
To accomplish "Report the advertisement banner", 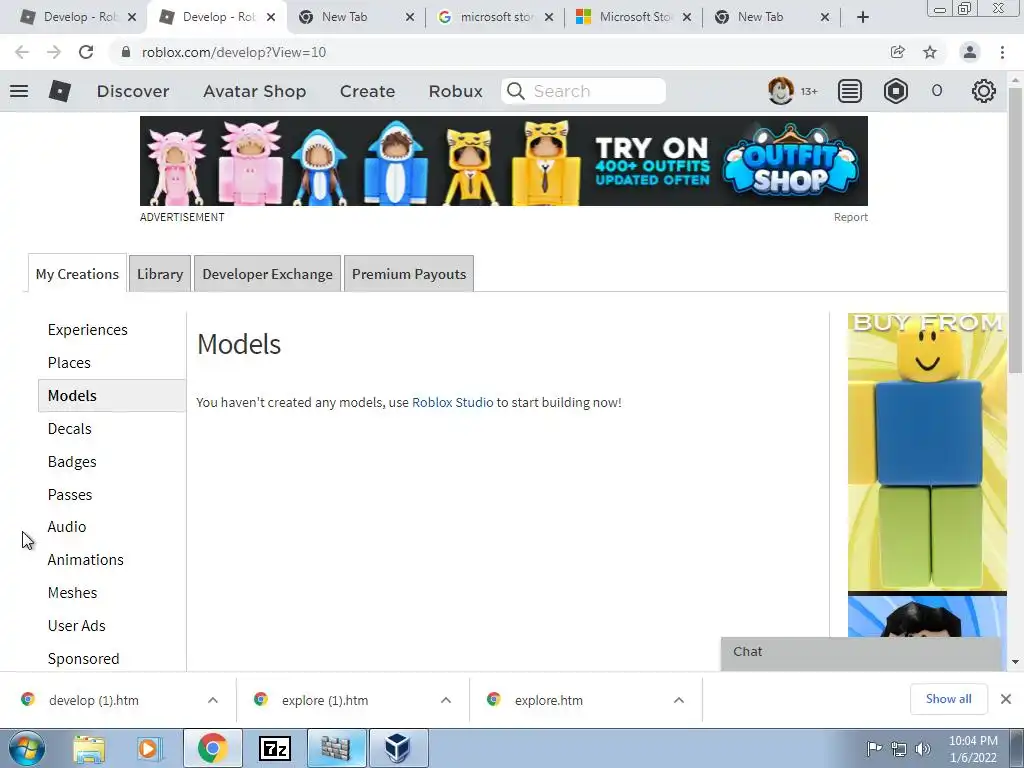I will 850,217.
